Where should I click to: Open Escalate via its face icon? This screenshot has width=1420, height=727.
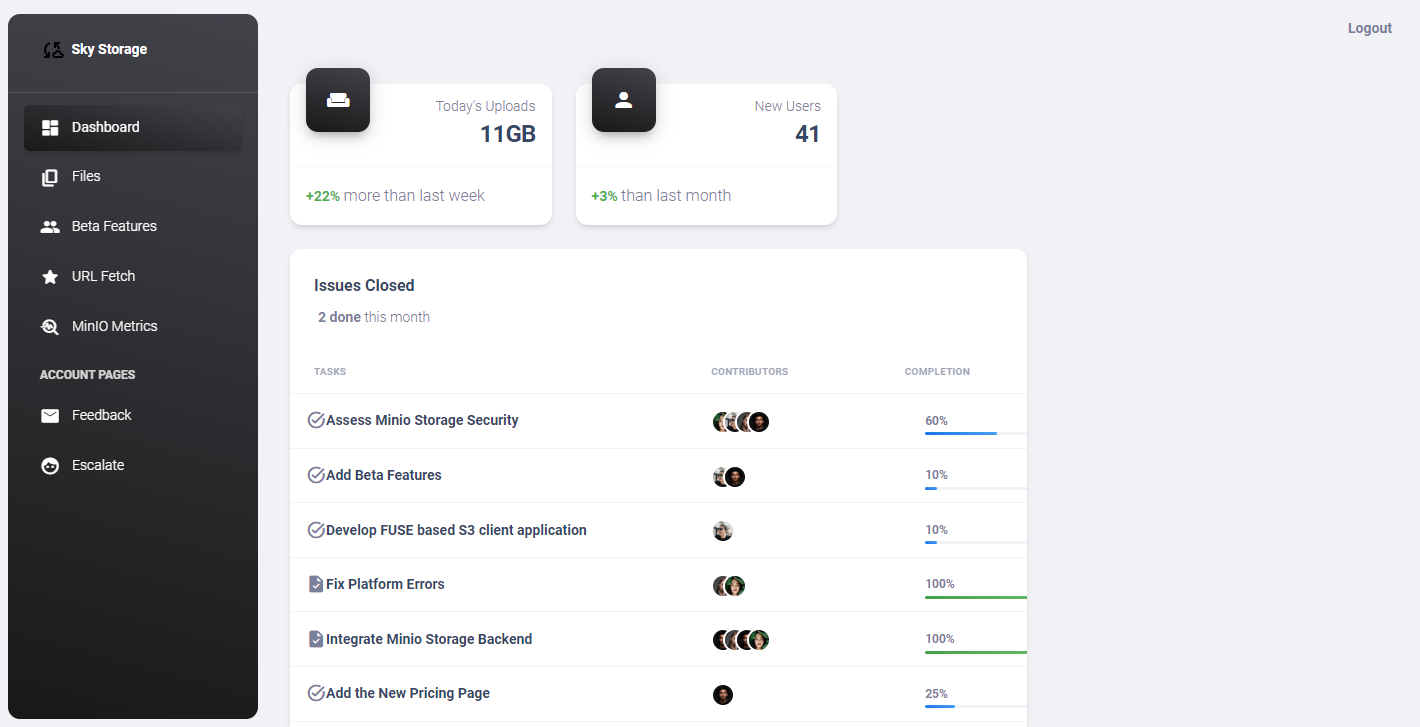click(50, 465)
